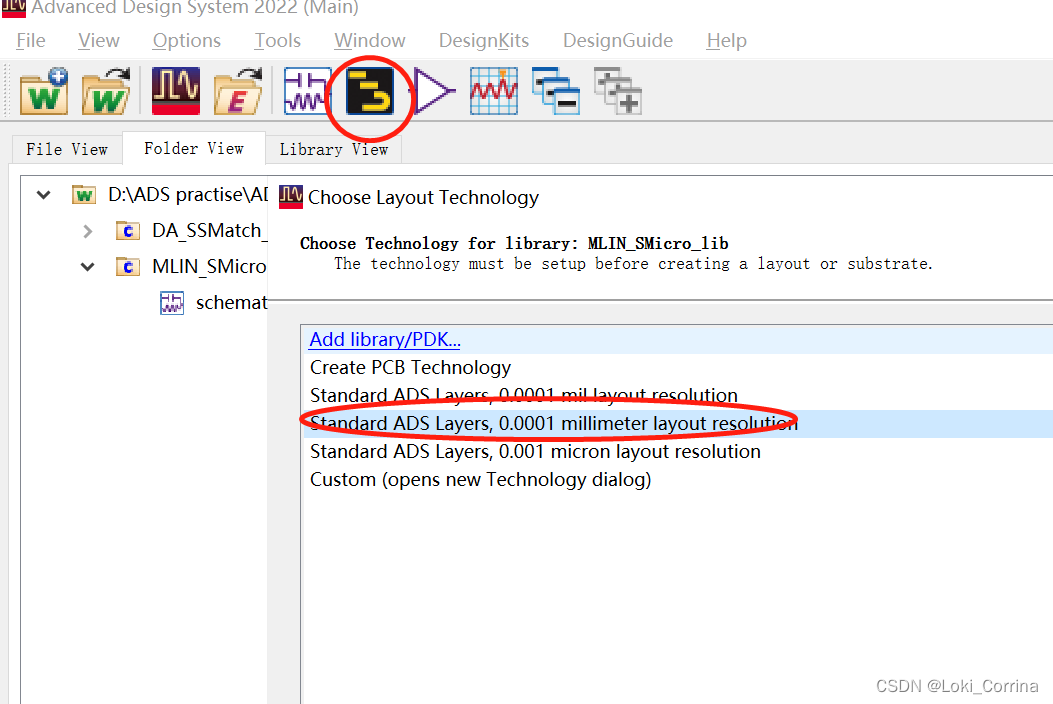
Task: Open the New Data Display window icon
Action: tap(494, 91)
